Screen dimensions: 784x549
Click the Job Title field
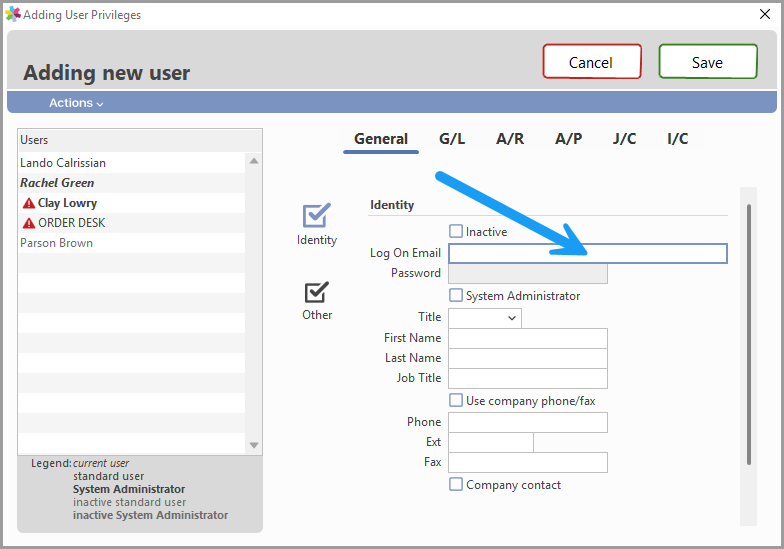point(528,378)
